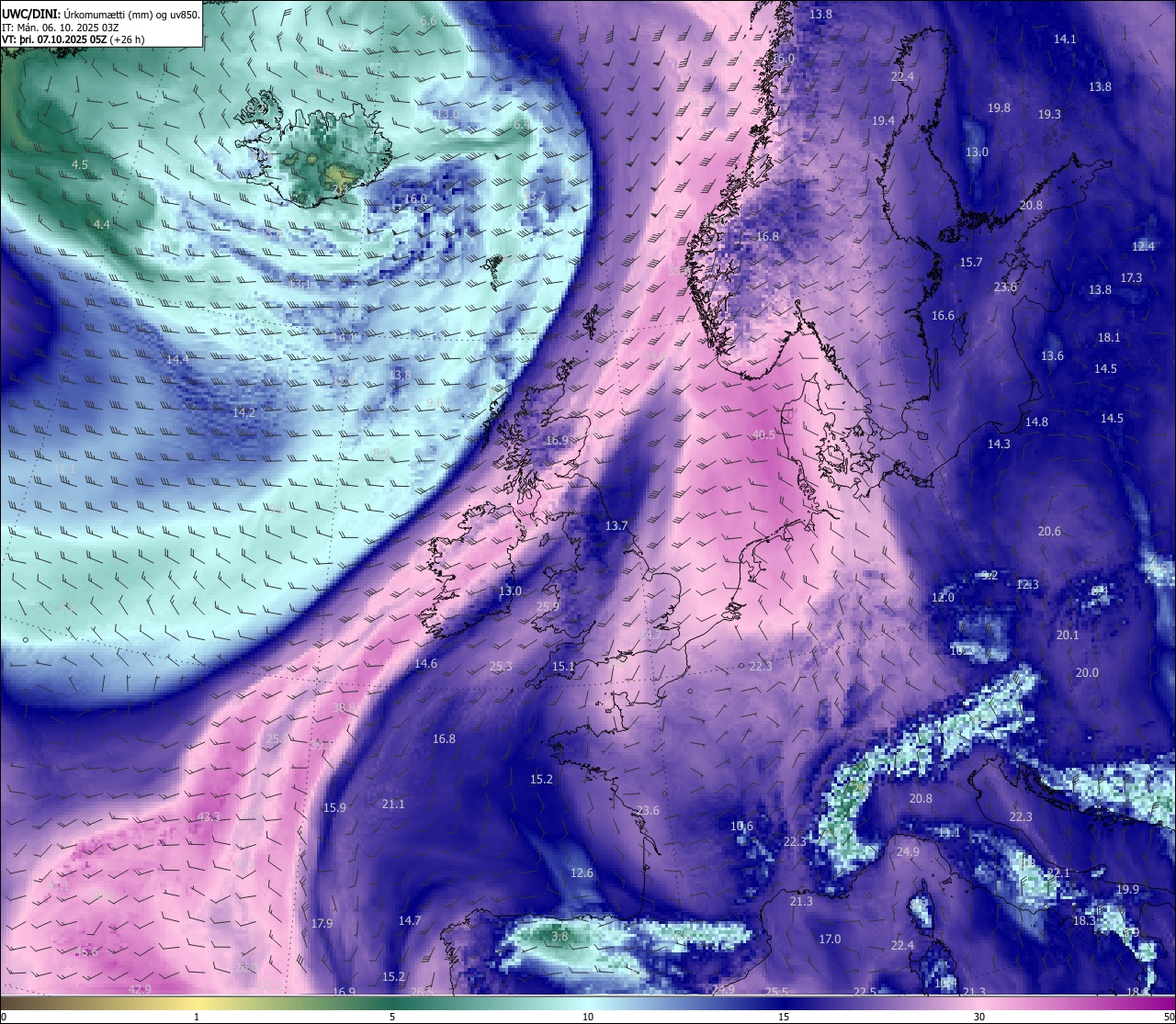Click the 10.6 value label
Image resolution: width=1176 pixels, height=1024 pixels.
741,826
